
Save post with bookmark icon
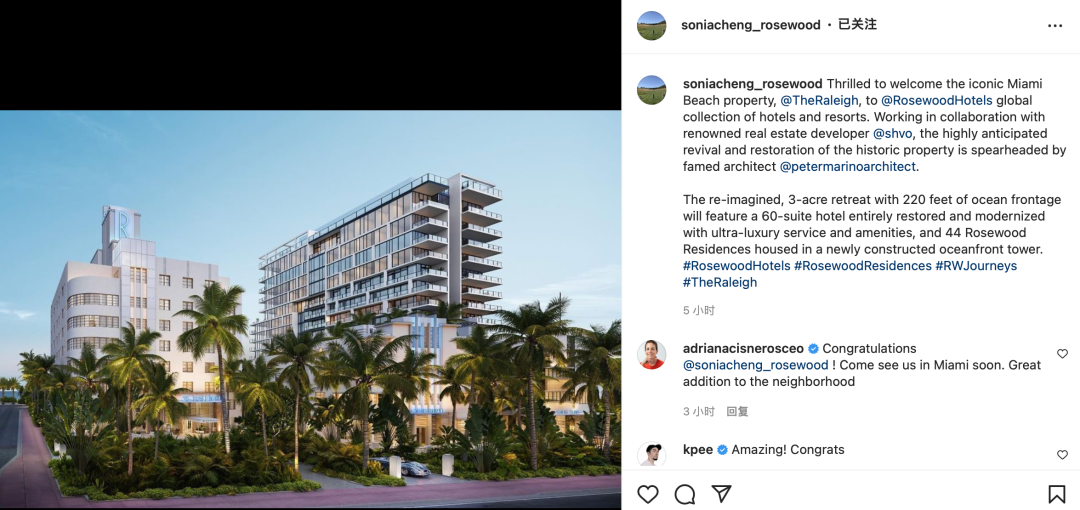pyautogui.click(x=1057, y=494)
